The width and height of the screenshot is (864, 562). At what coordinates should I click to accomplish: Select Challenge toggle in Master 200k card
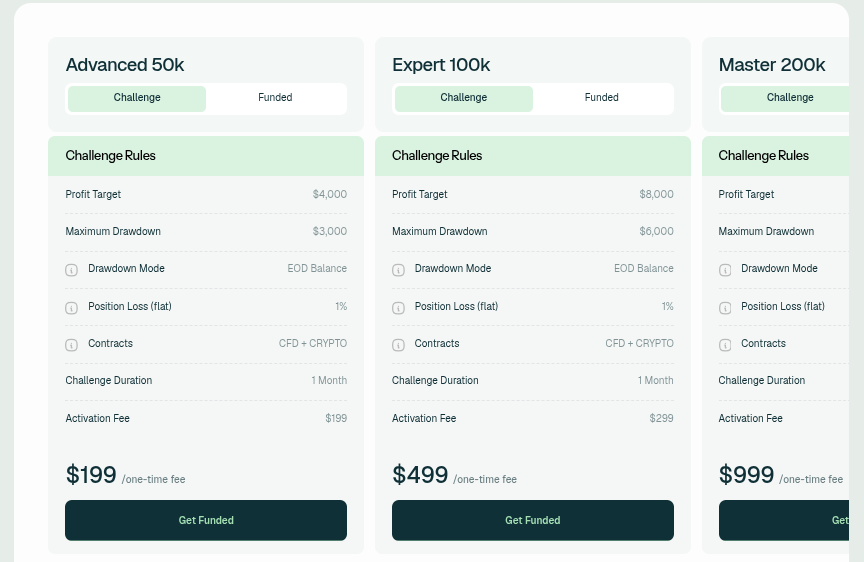785,99
